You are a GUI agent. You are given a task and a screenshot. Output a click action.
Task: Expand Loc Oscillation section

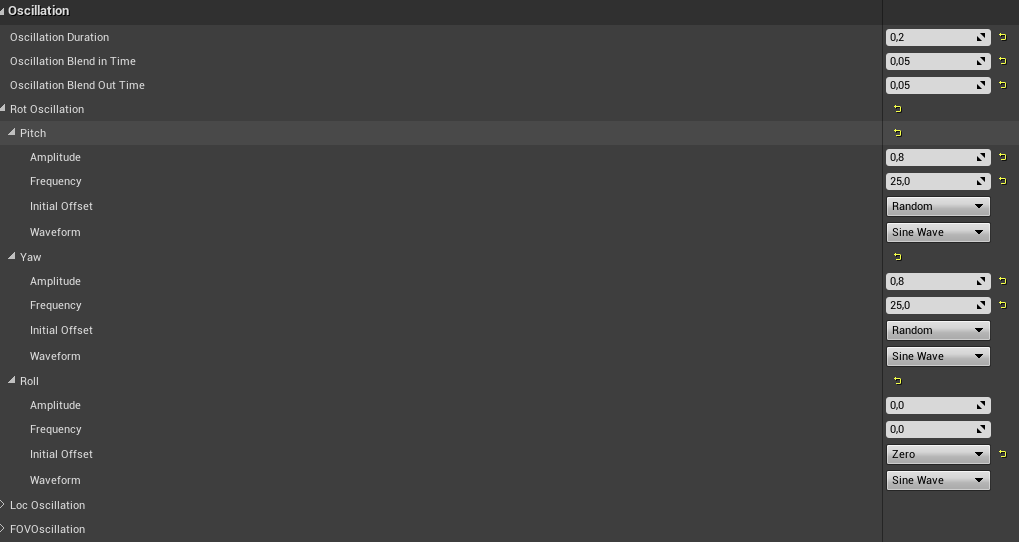[x=3, y=505]
